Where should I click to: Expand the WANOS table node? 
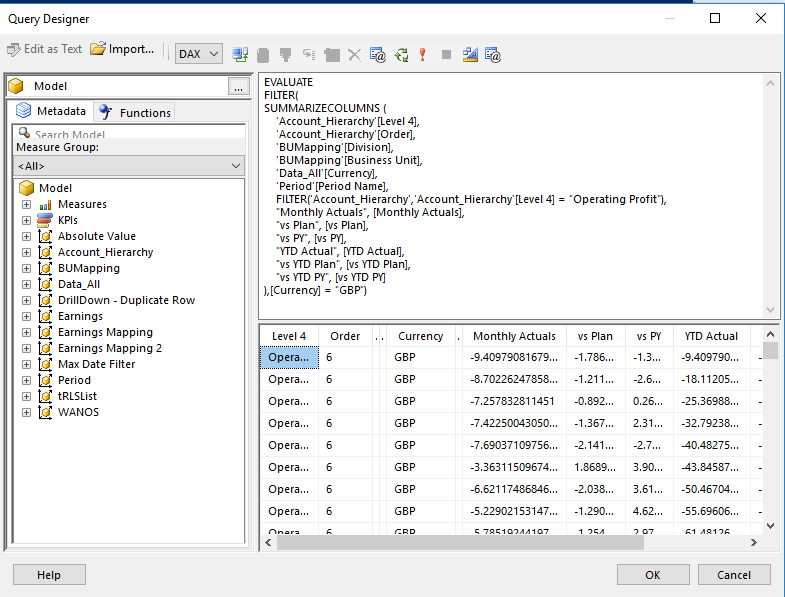click(x=27, y=413)
